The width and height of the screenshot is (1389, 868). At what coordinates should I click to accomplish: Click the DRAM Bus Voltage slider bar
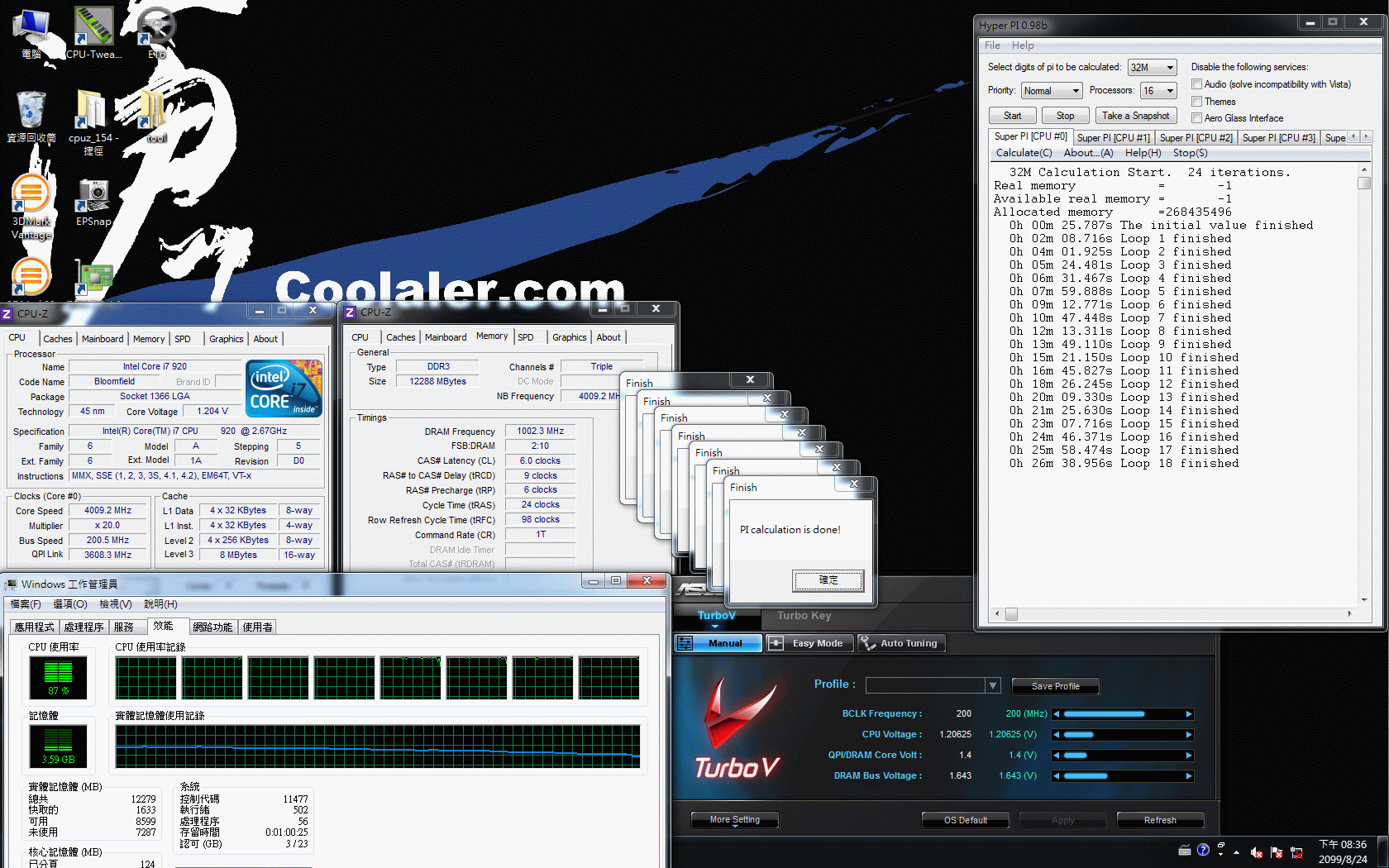[x=1123, y=775]
